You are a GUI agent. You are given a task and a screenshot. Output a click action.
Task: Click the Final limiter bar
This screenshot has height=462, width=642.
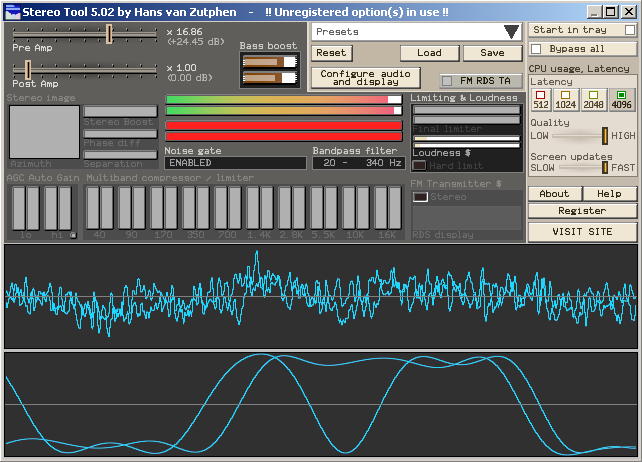click(x=466, y=115)
